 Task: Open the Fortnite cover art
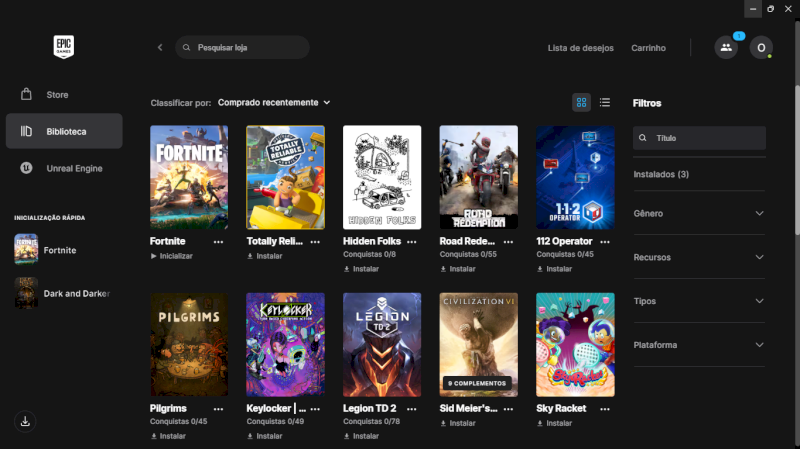pos(189,178)
